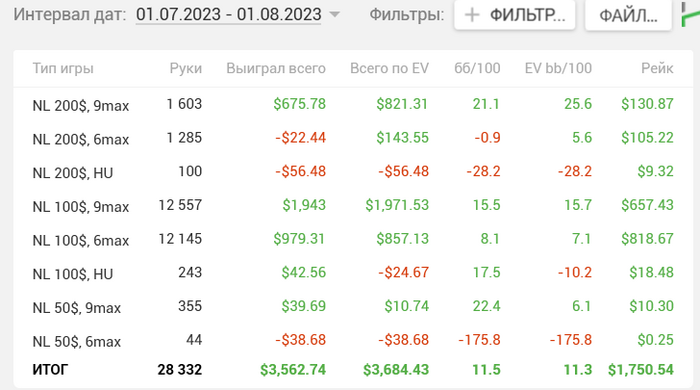
Task: Click the -0.9 bb/100 value
Action: click(487, 138)
